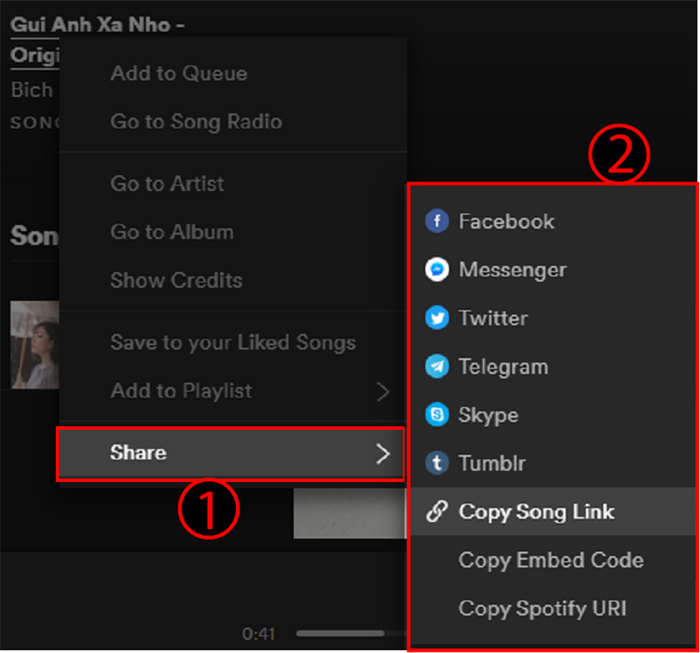Expand the Add to Playlist arrow

383,392
